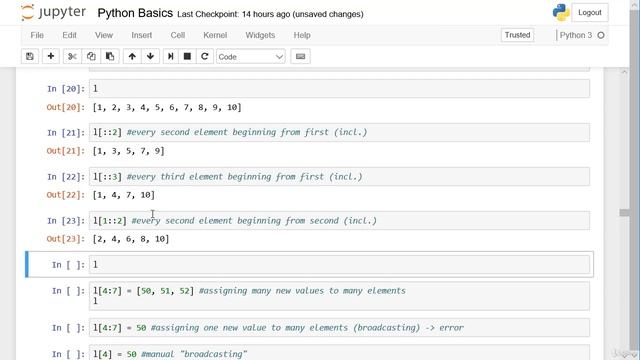Image resolution: width=640 pixels, height=360 pixels.
Task: Click the Logout button
Action: 590,13
